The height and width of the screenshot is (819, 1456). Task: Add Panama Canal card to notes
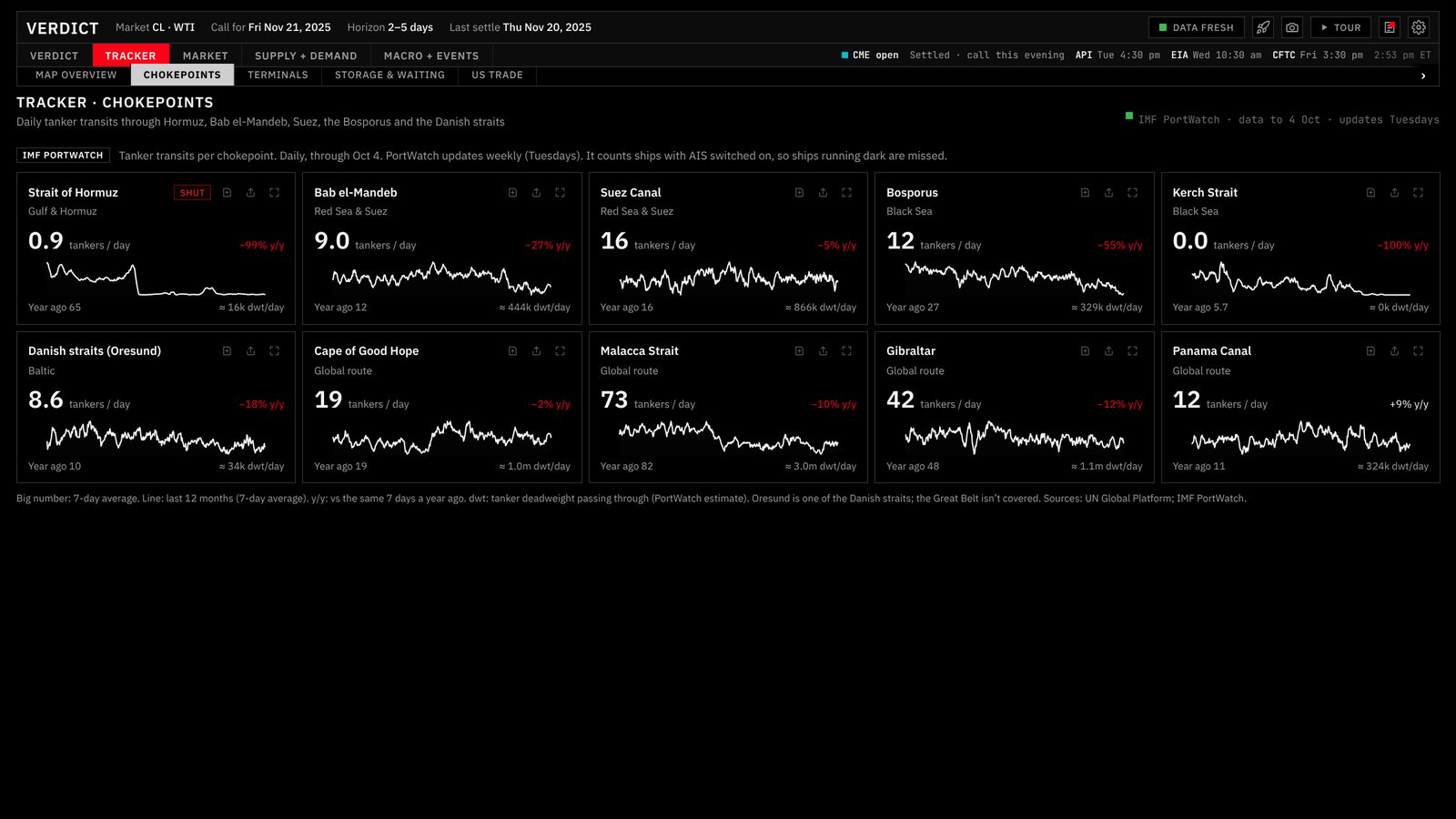1370,351
